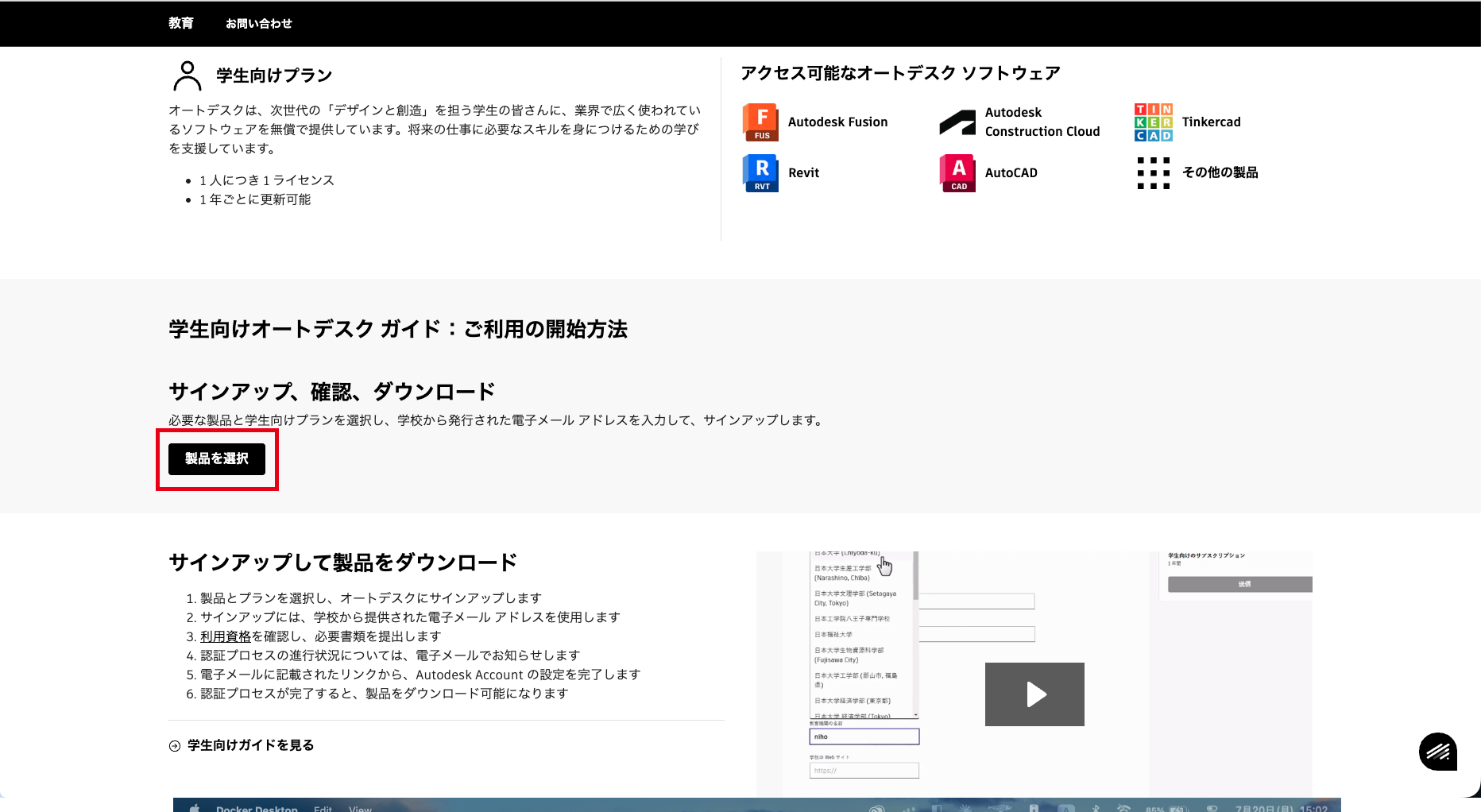Click the heading アクセス可能なオートデスク ソフトウェア

tap(900, 73)
